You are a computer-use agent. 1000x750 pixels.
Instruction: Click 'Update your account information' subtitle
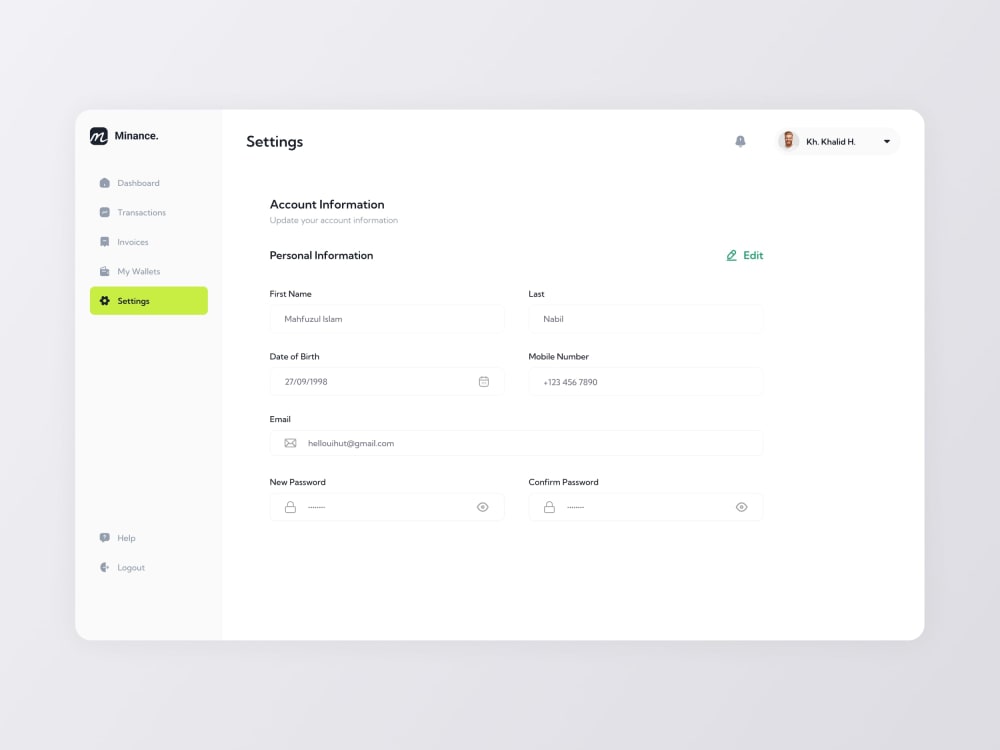click(x=334, y=220)
